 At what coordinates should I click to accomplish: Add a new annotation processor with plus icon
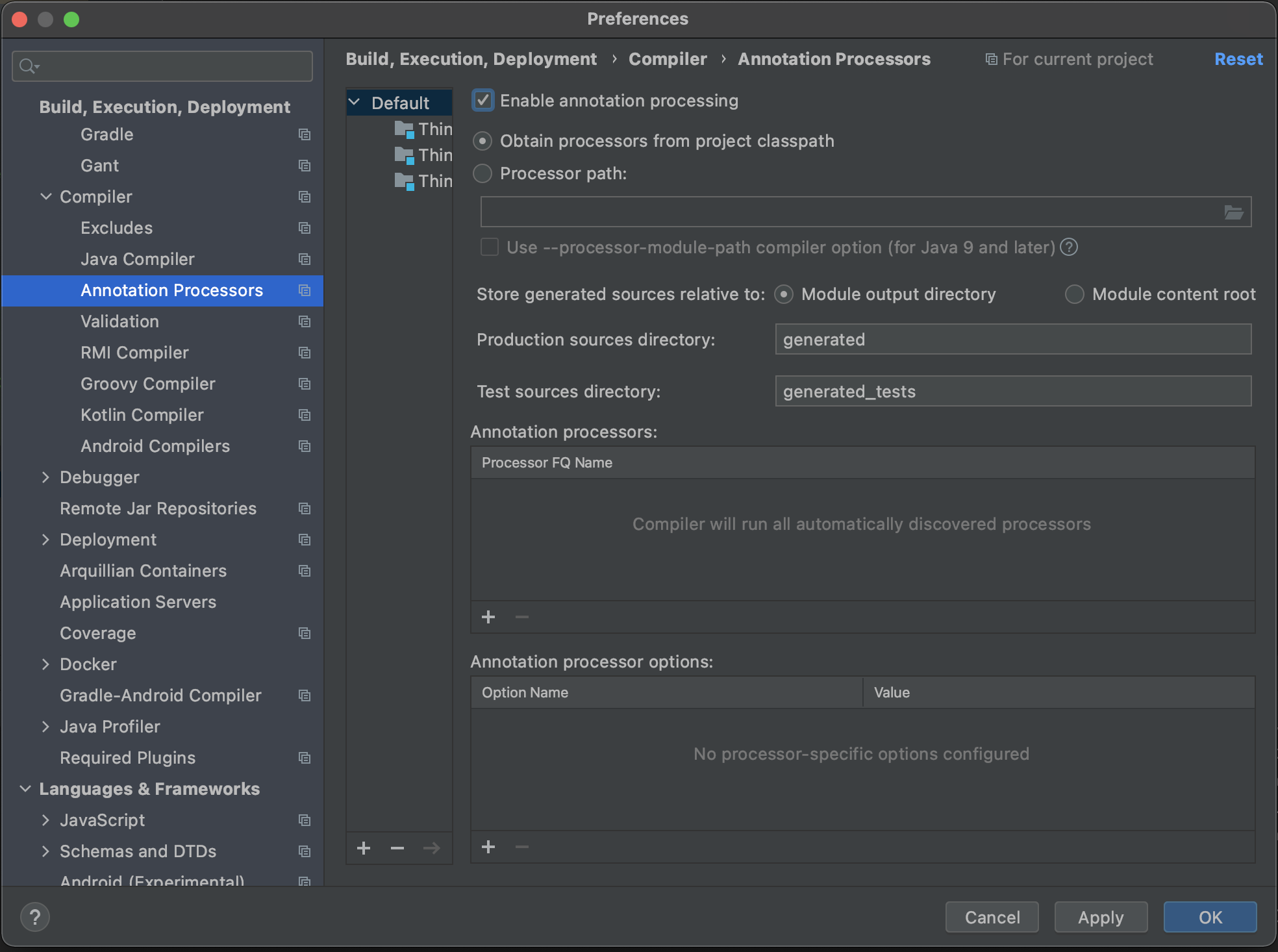pyautogui.click(x=488, y=617)
